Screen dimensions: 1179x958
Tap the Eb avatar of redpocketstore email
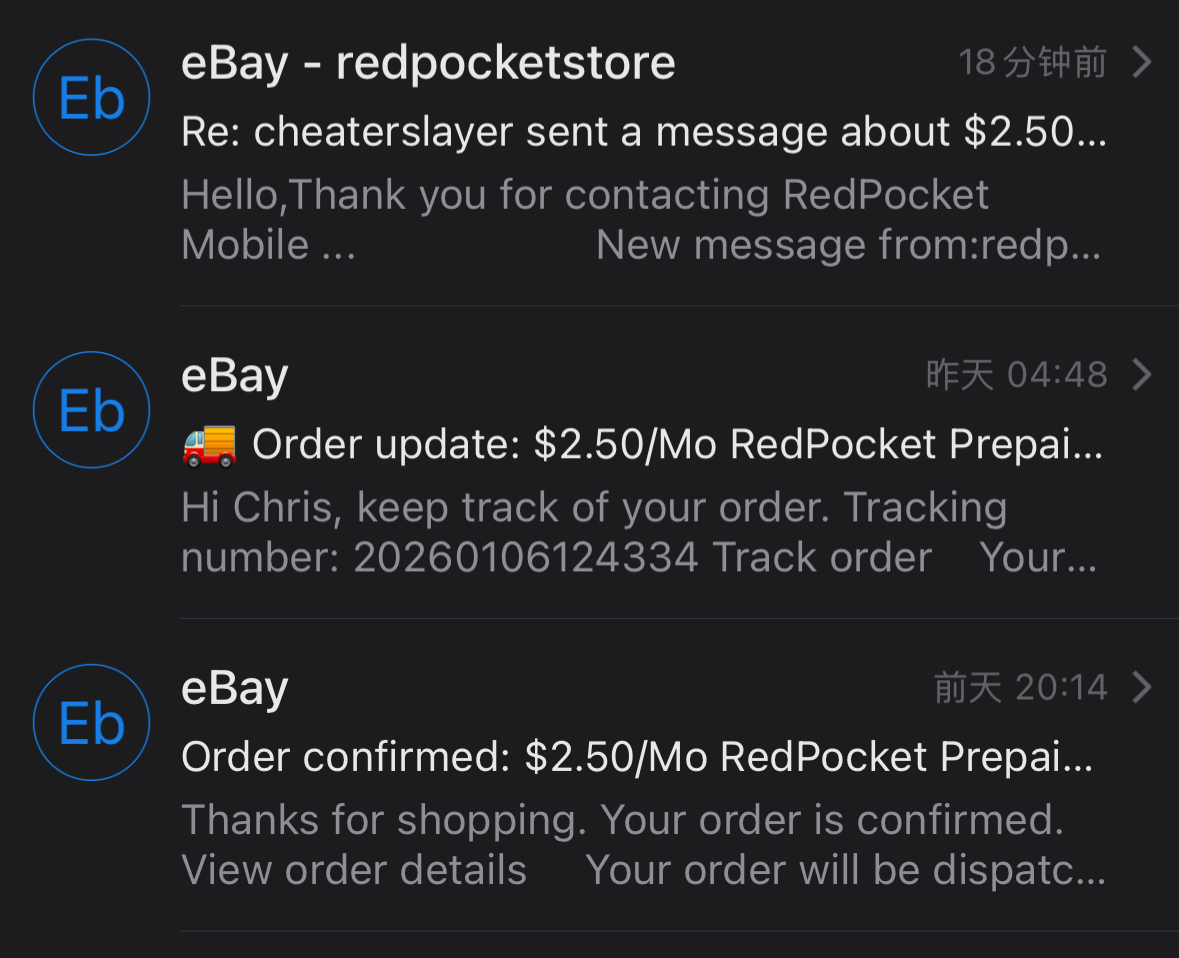[x=91, y=97]
